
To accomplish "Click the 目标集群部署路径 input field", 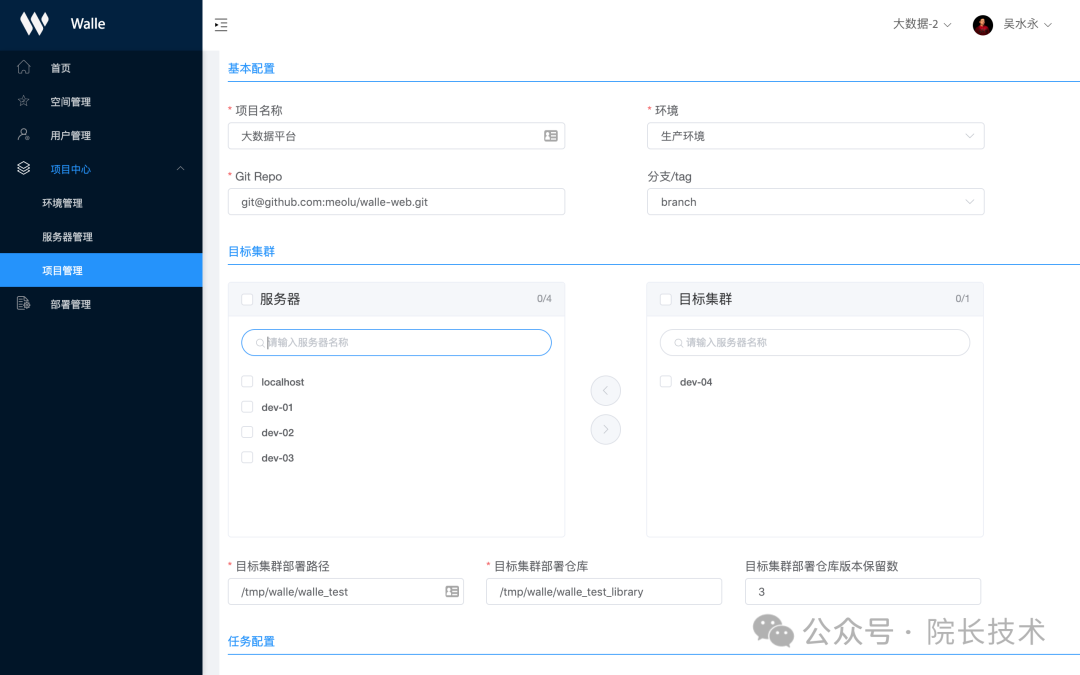I will point(346,592).
